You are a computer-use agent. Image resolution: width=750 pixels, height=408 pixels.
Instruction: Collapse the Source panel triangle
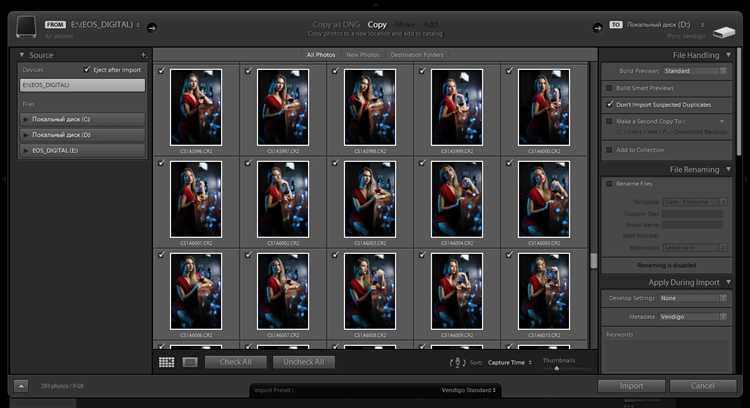(x=22, y=55)
